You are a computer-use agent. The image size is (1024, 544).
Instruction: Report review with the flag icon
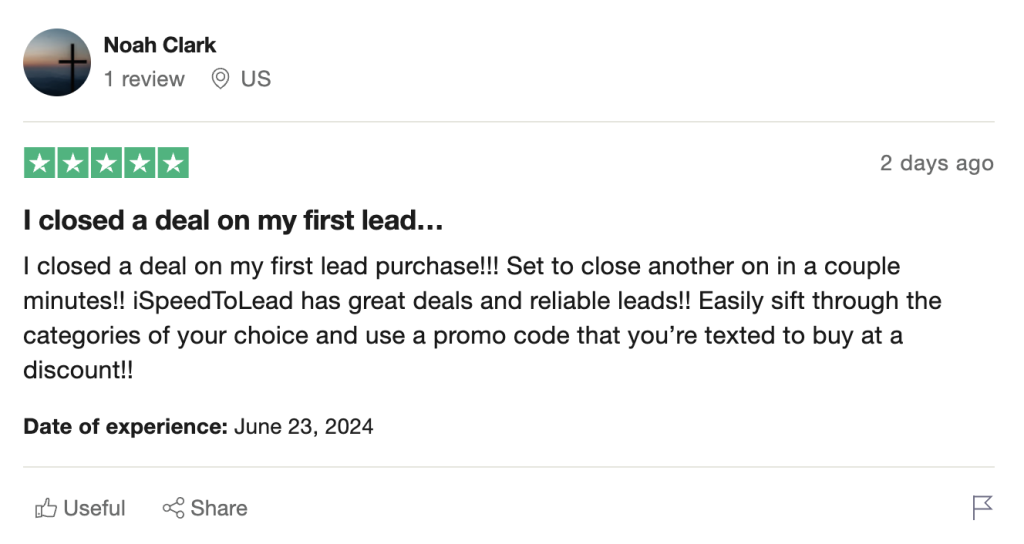click(x=983, y=507)
